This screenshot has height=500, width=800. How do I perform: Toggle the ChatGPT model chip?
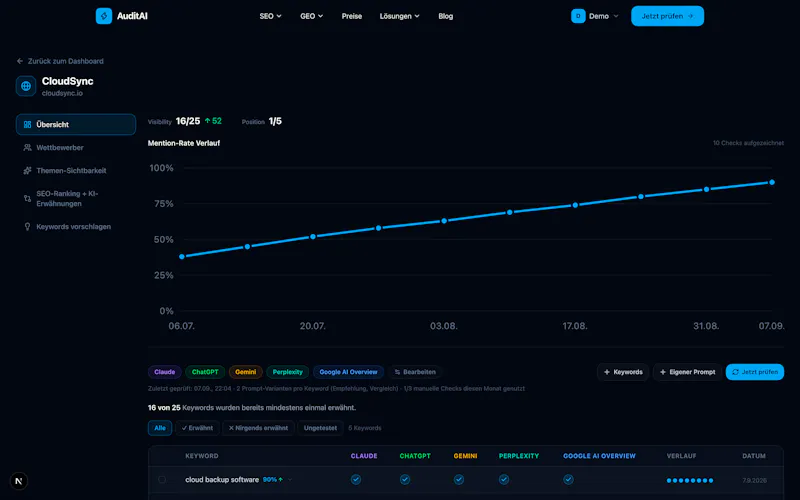pos(205,372)
